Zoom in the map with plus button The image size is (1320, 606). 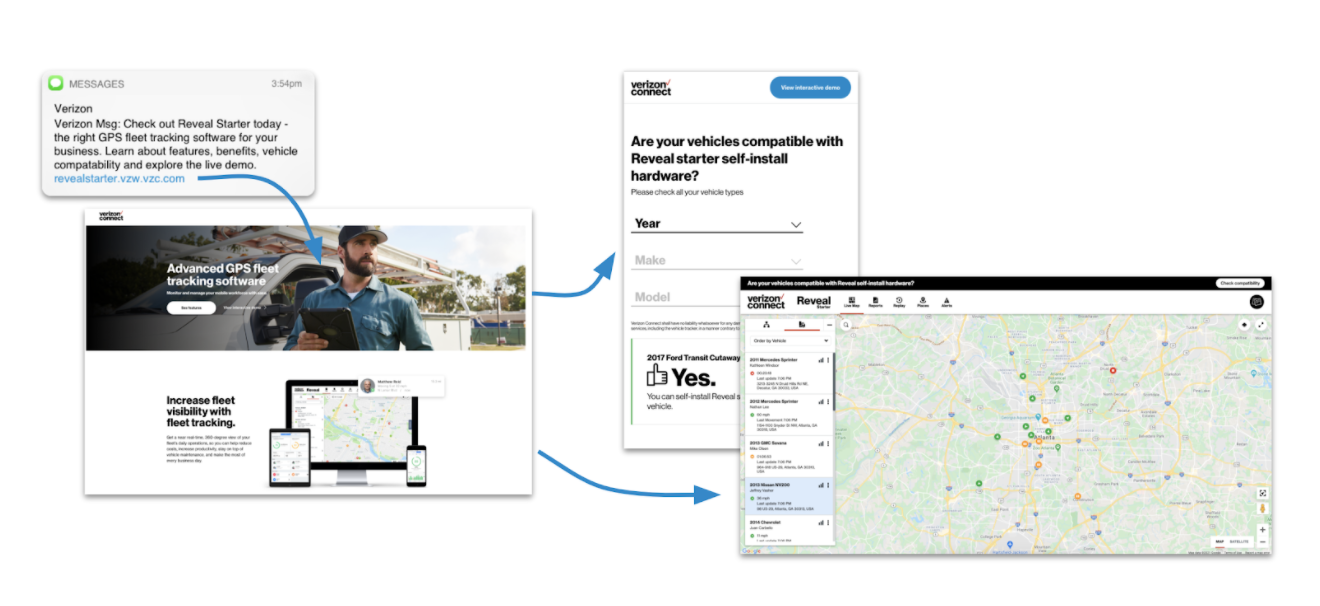[1262, 529]
